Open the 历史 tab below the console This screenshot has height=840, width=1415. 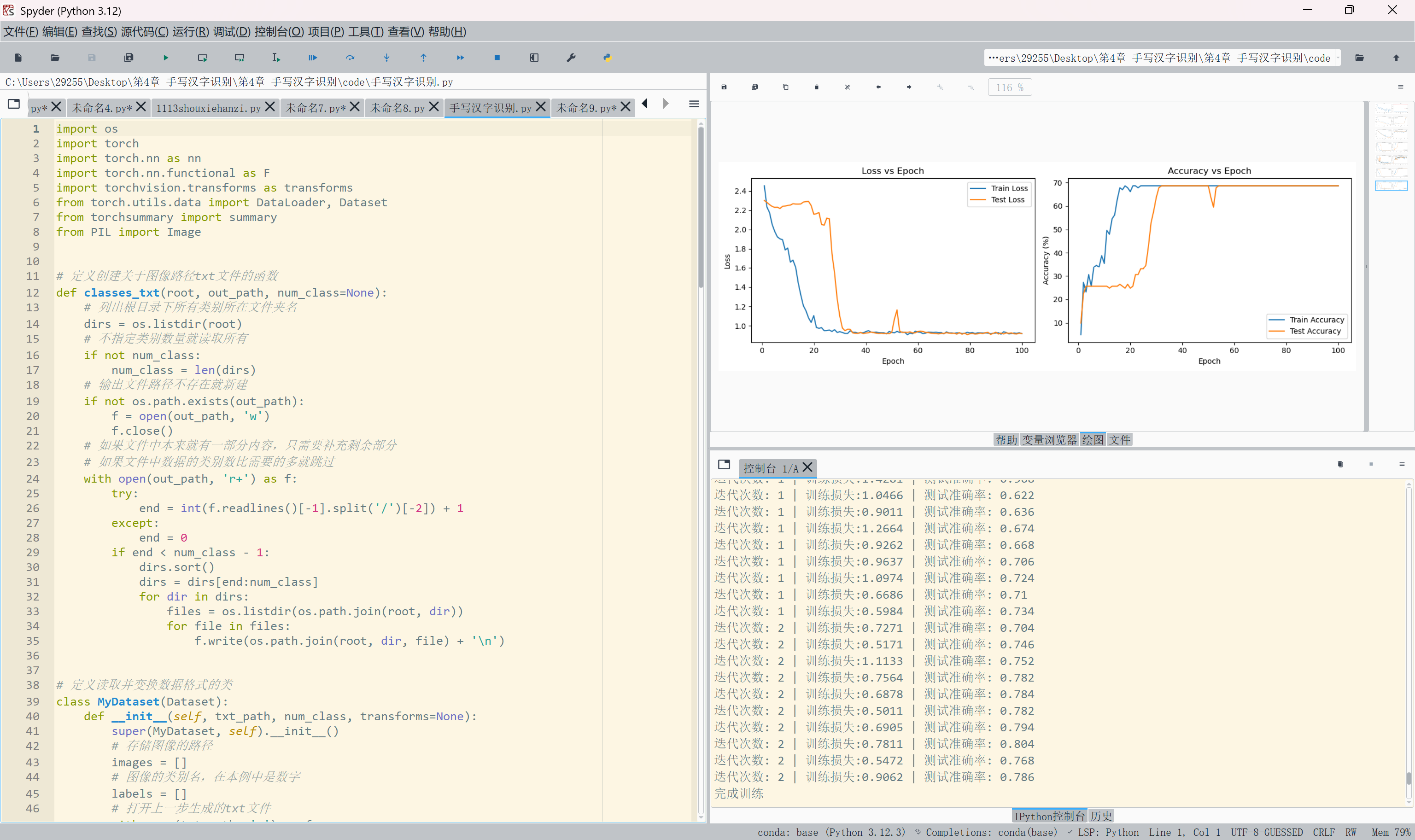click(1101, 816)
